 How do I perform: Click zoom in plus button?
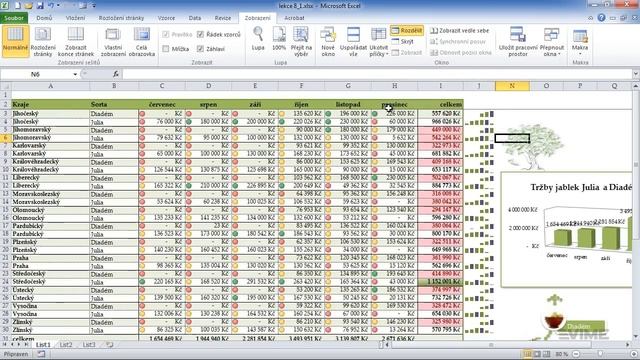[x=634, y=354]
